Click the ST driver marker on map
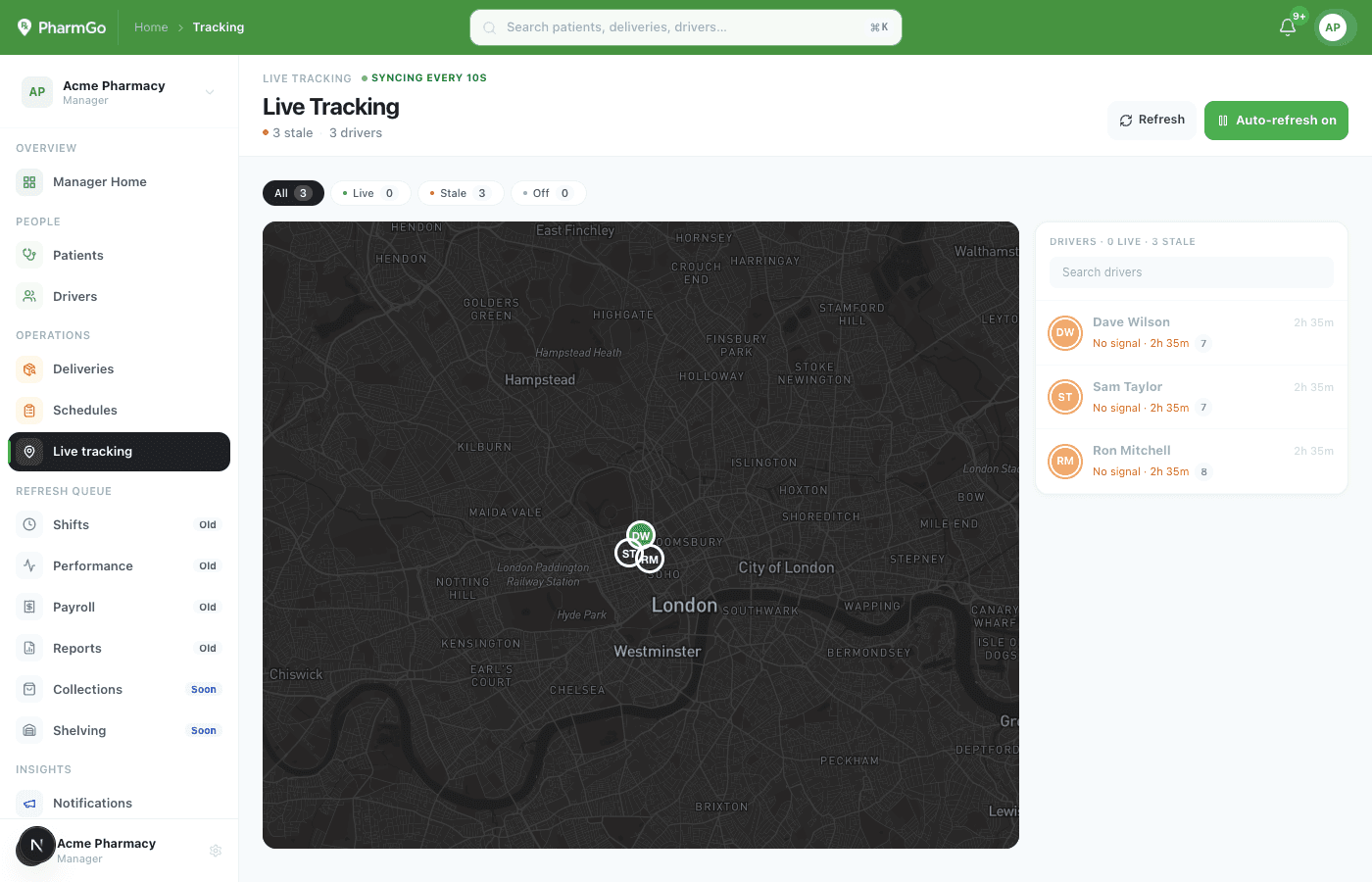Viewport: 1372px width, 882px height. pos(627,554)
